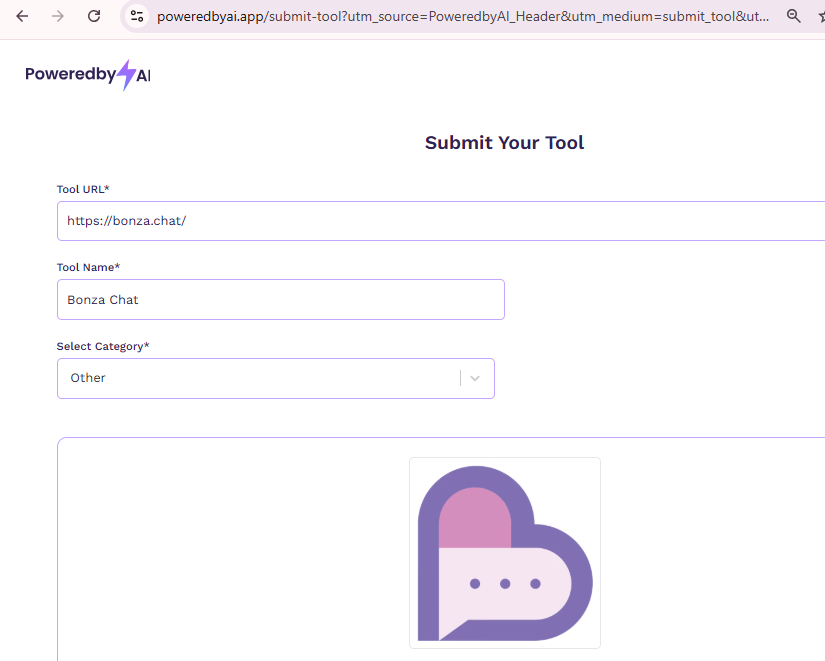Click the Tool Name label
The width and height of the screenshot is (825, 661).
tap(88, 267)
